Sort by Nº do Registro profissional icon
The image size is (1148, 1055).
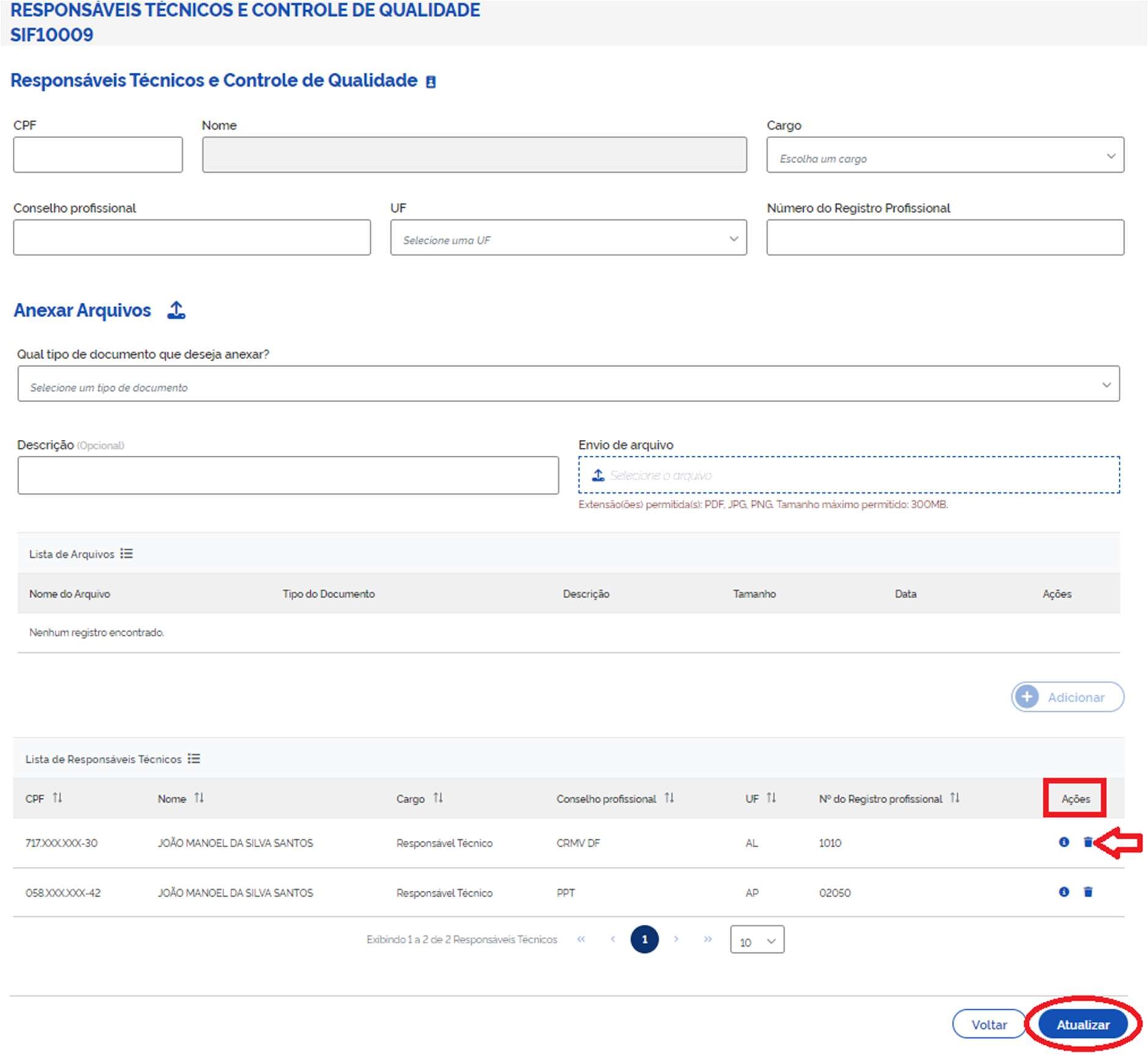point(955,798)
